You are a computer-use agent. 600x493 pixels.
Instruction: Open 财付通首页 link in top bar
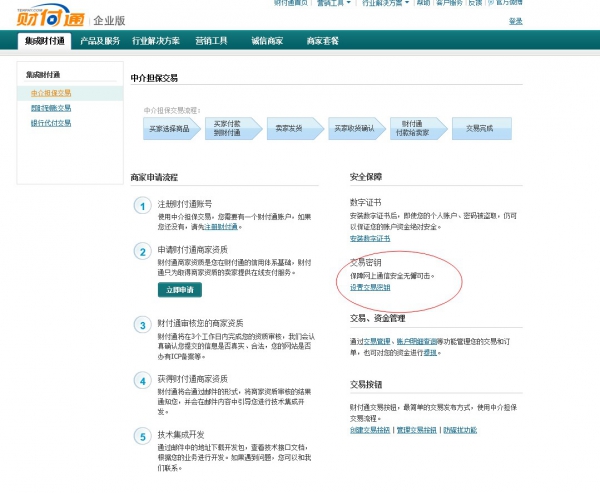291,3
